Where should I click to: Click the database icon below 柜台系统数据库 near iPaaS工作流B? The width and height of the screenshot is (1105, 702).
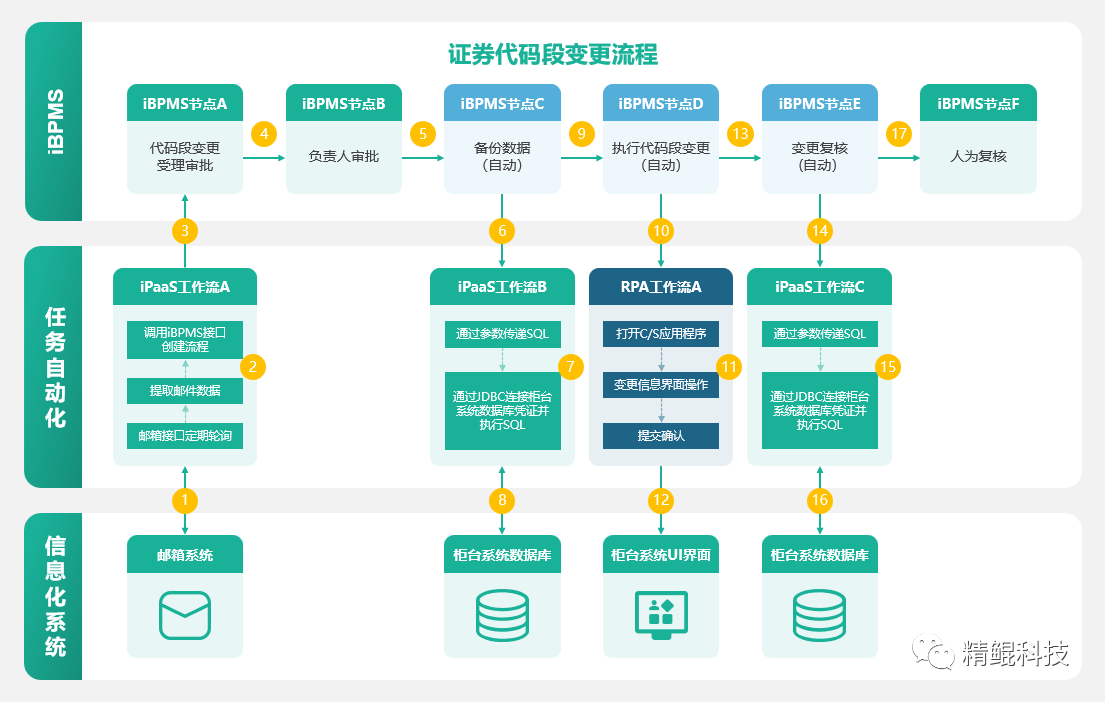(502, 617)
